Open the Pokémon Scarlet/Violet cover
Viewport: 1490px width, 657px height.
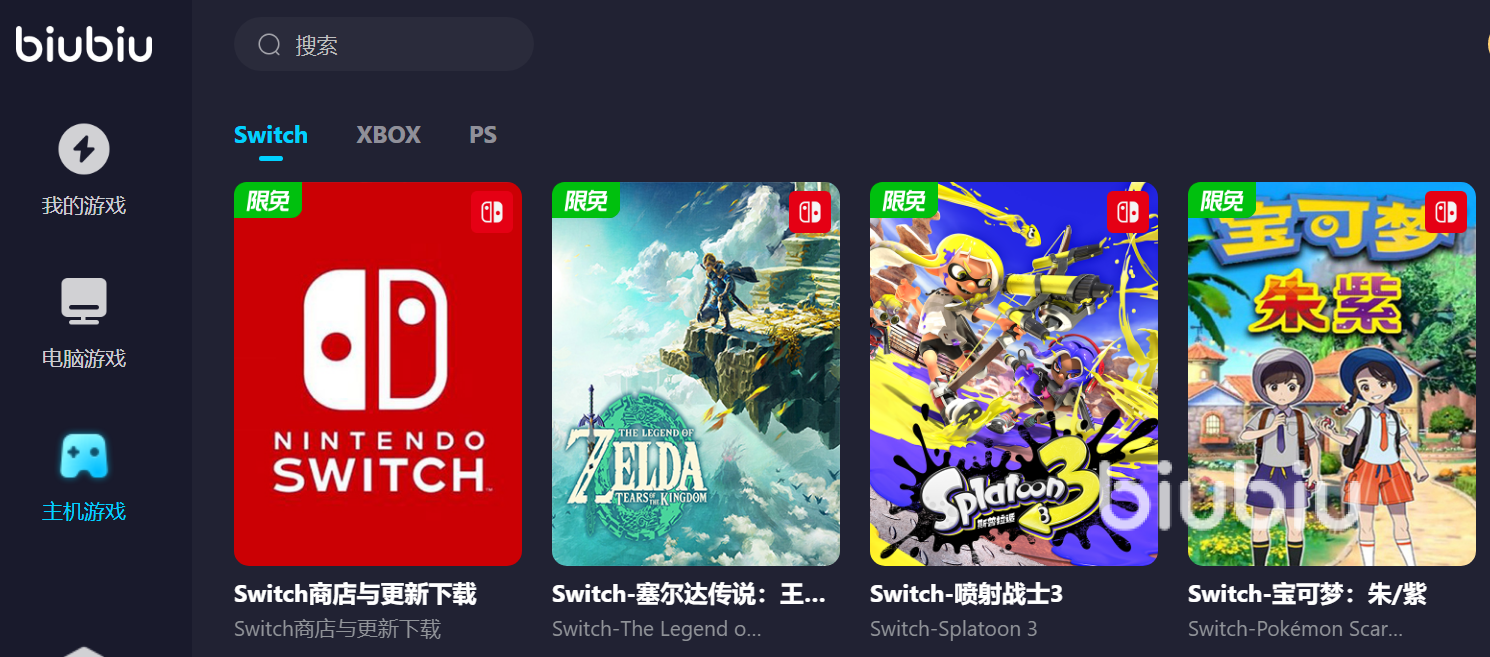(x=1332, y=374)
